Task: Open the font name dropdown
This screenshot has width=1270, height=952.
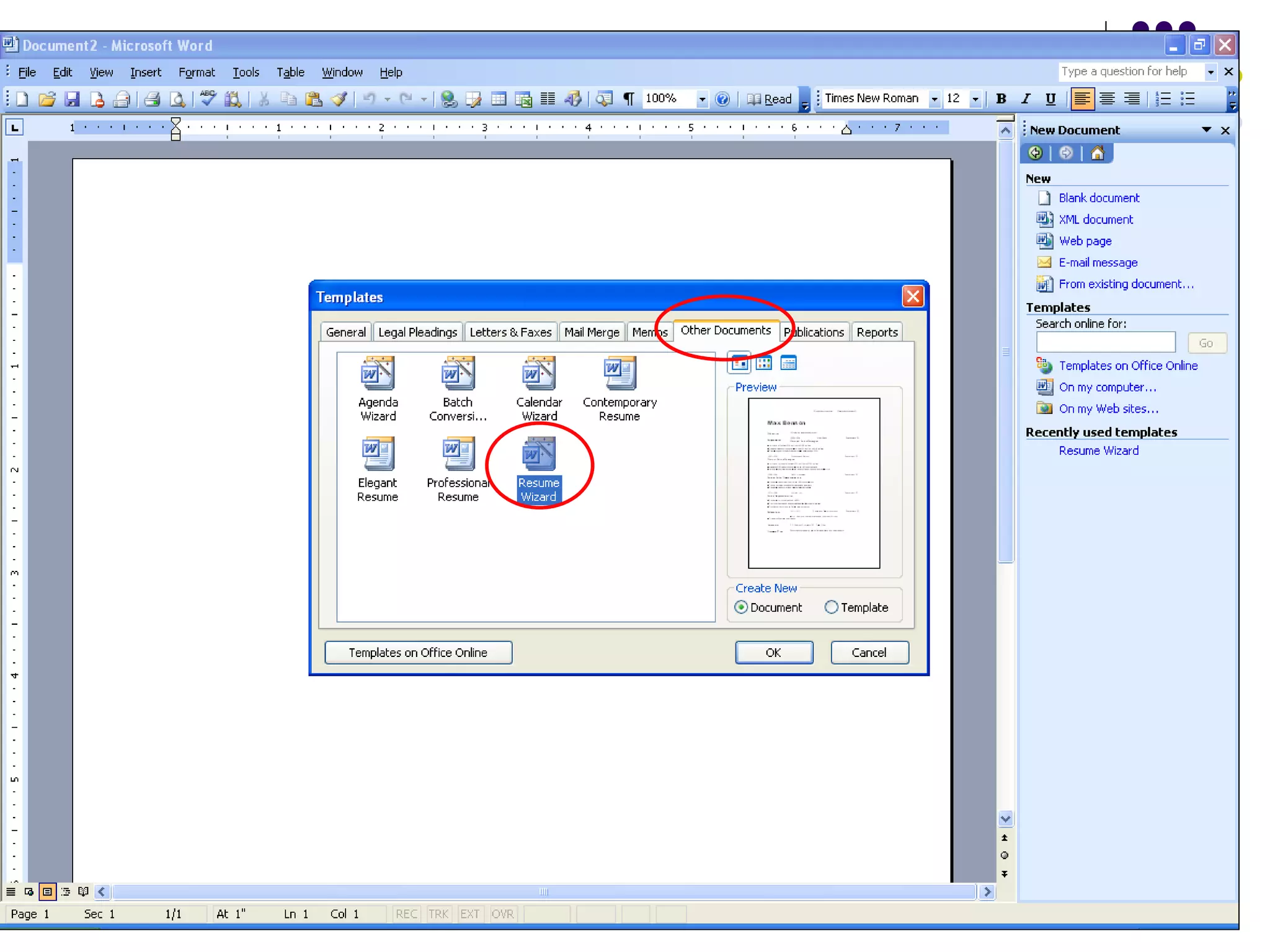Action: point(934,99)
